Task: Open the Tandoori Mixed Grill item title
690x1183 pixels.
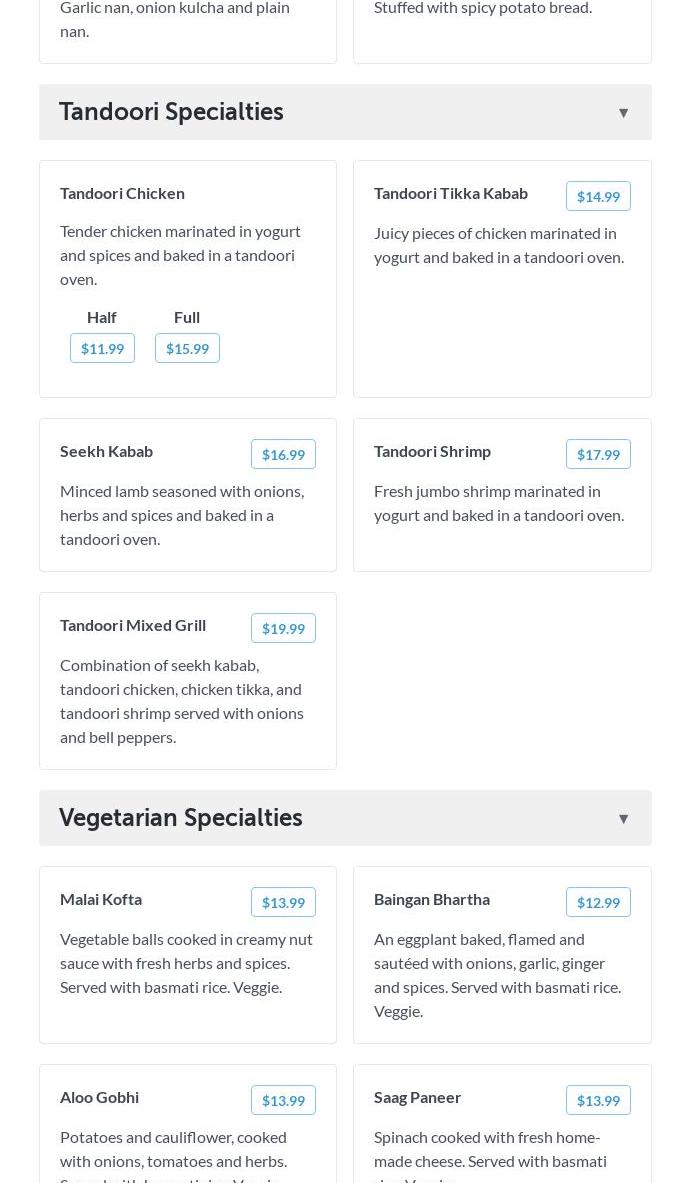Action: tap(133, 625)
